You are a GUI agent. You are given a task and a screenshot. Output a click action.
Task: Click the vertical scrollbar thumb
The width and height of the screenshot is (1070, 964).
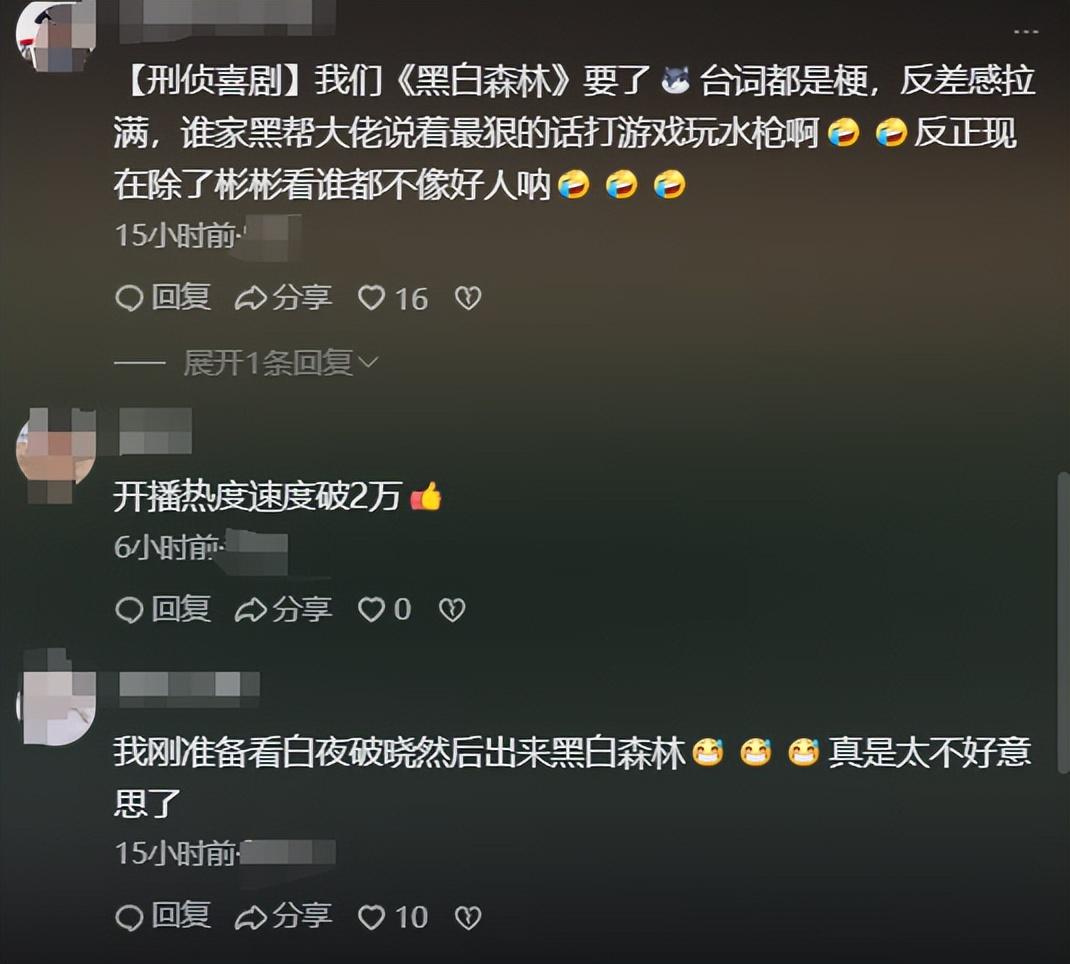click(x=1062, y=623)
